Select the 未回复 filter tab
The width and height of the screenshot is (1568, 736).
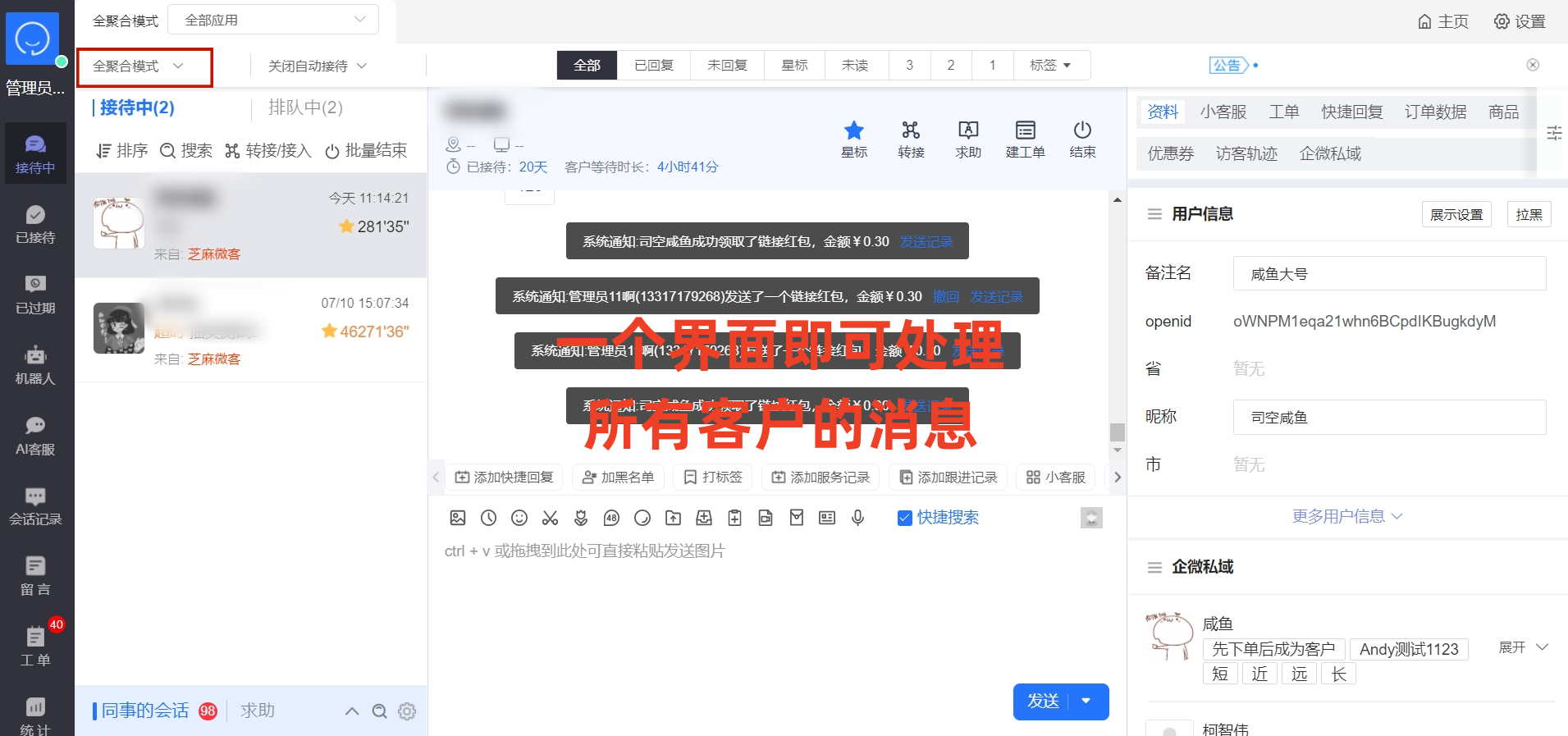coord(727,65)
